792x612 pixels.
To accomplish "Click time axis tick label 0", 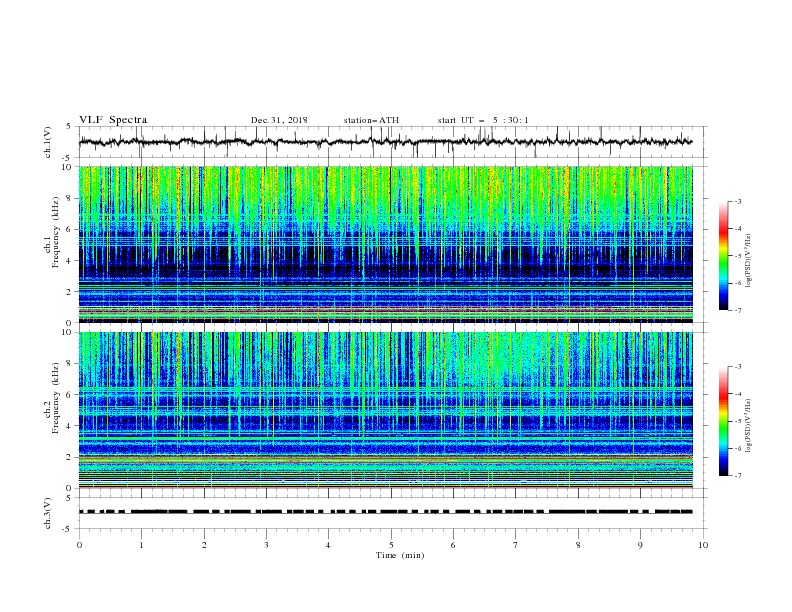I will [79, 545].
